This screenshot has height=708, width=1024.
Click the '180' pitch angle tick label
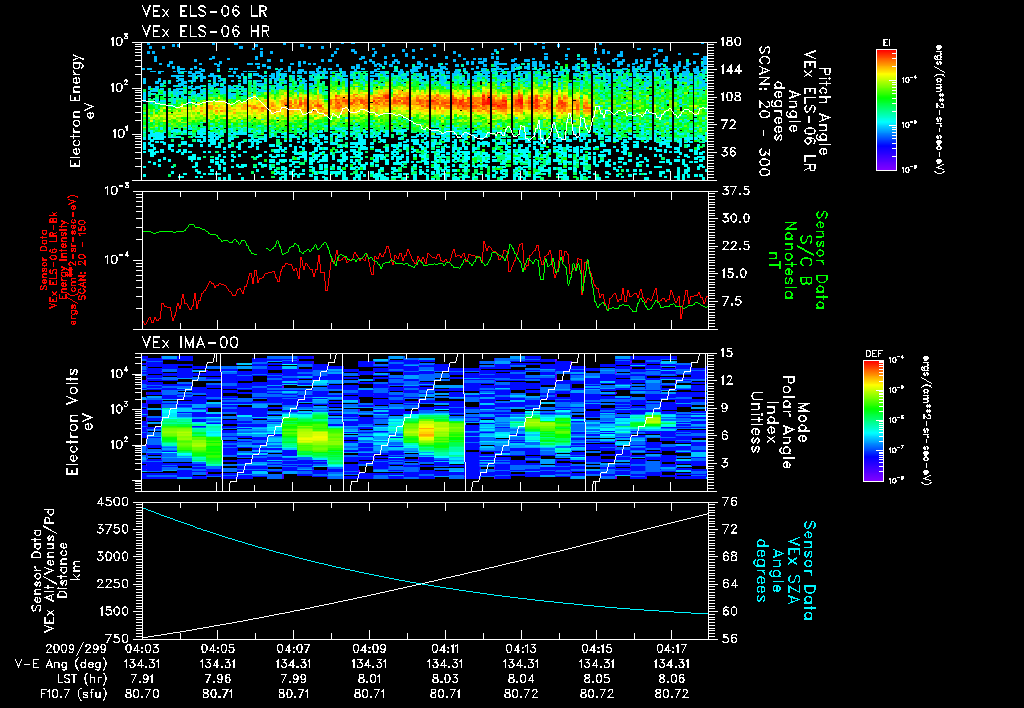(730, 42)
